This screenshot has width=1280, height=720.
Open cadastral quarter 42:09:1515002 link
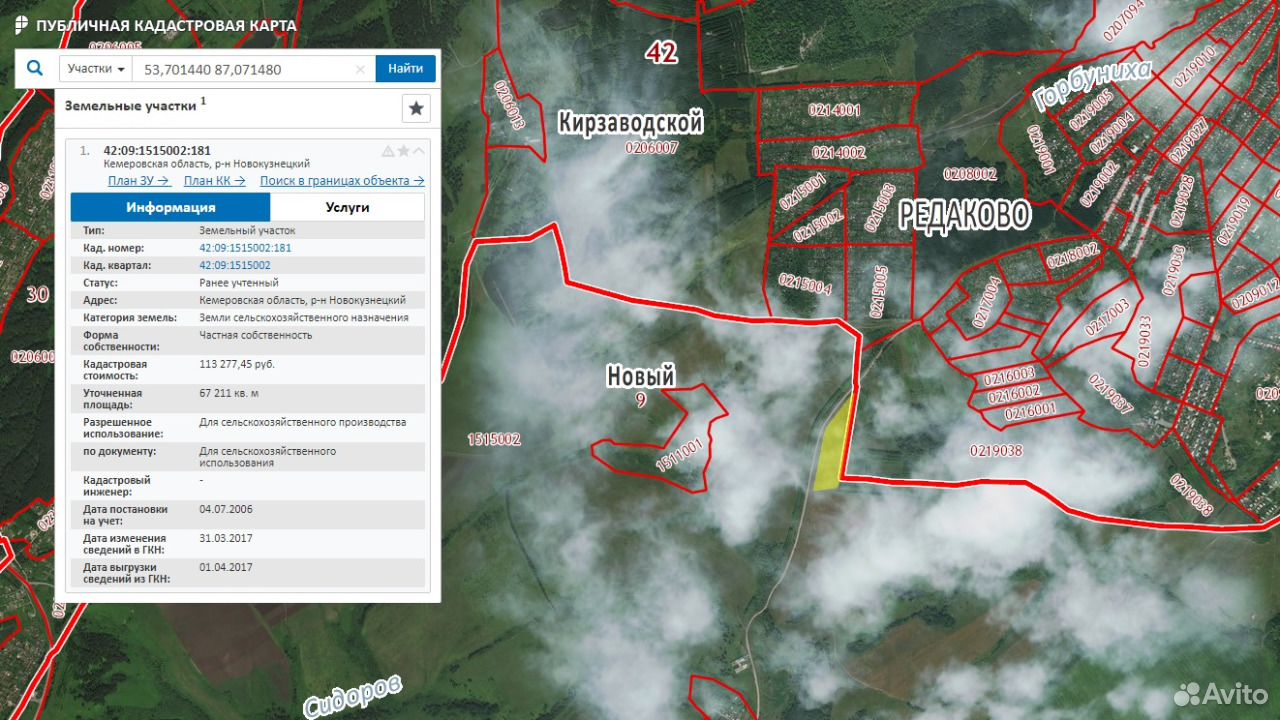pos(235,265)
